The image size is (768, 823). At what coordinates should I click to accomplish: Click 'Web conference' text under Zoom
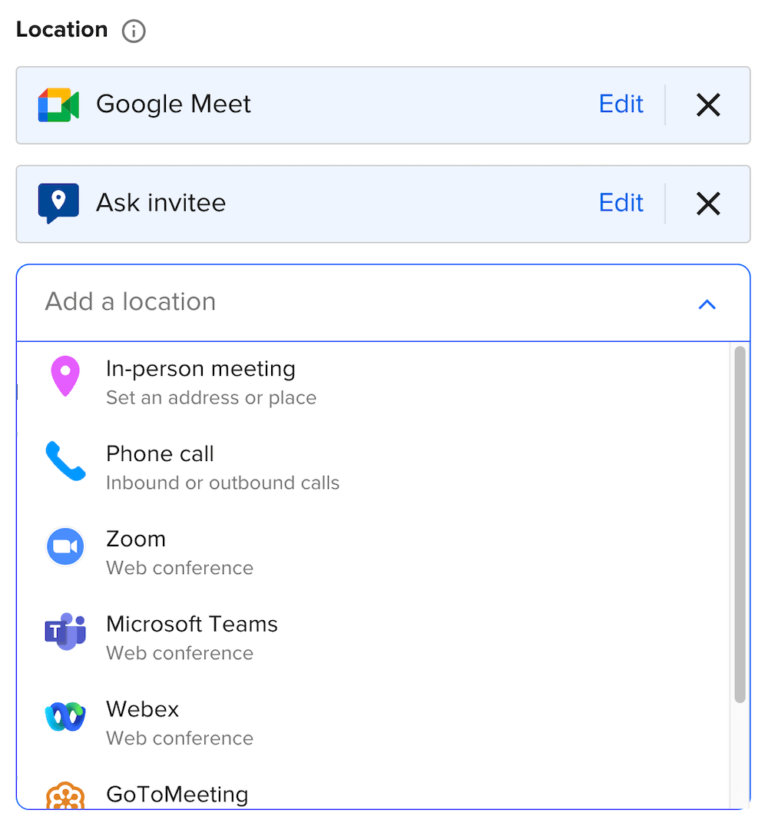tap(180, 568)
